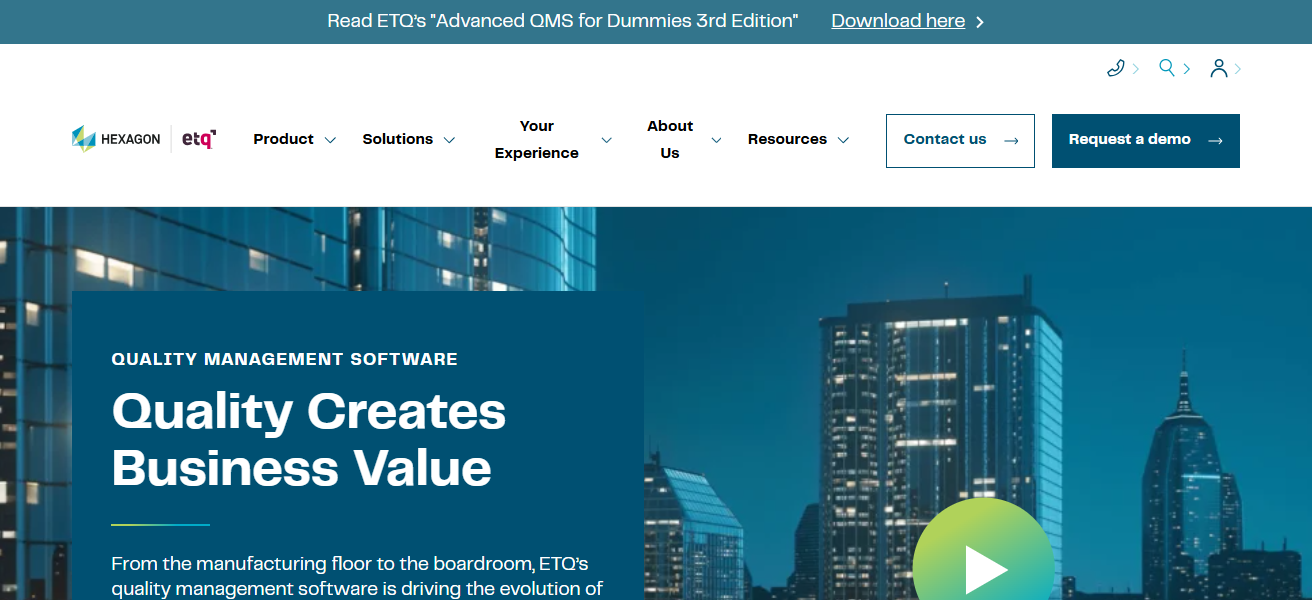Open the Download here link
Viewport: 1312px width, 600px height.
click(x=897, y=20)
